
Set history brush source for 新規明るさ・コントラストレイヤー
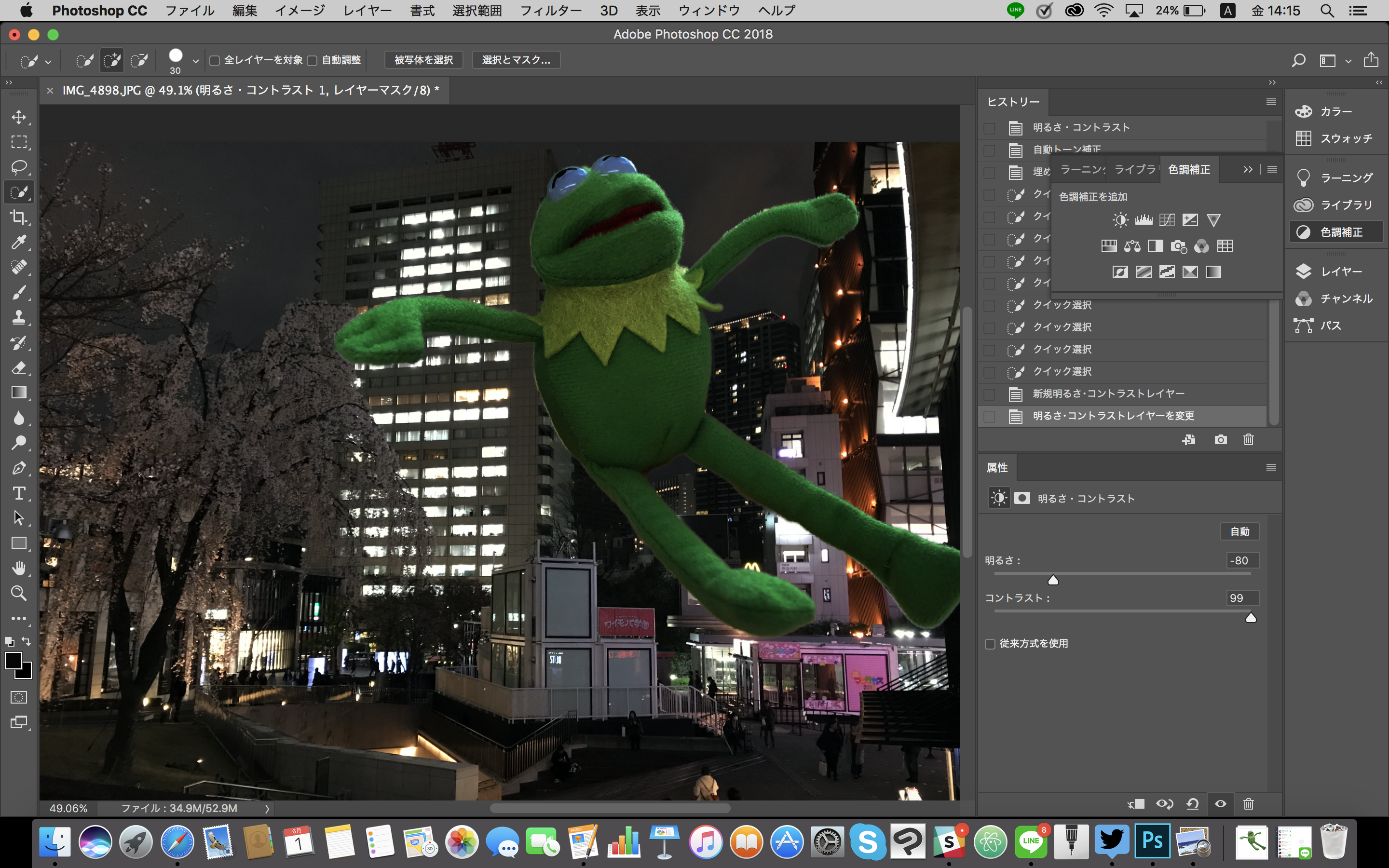[990, 394]
